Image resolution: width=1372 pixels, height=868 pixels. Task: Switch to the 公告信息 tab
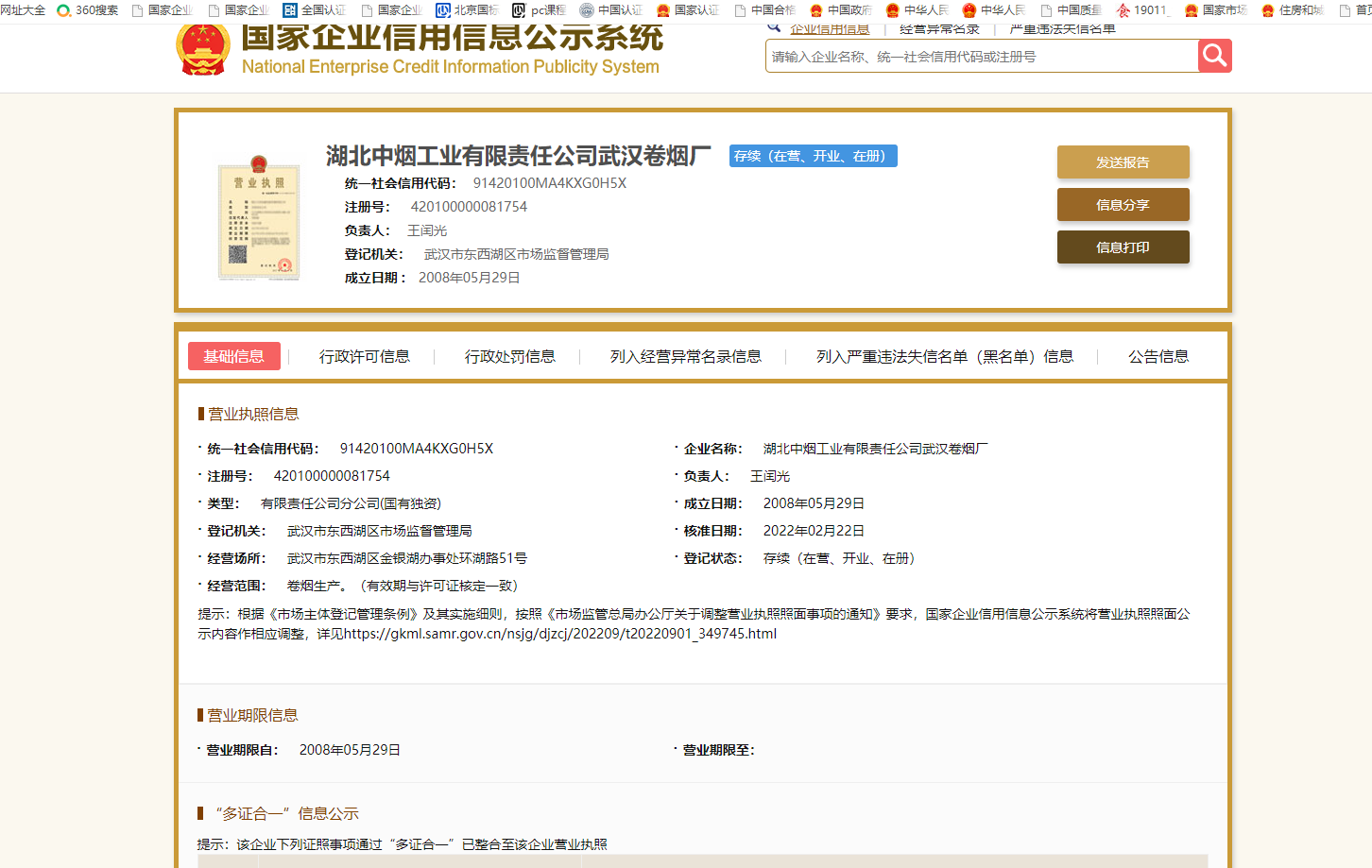1158,356
